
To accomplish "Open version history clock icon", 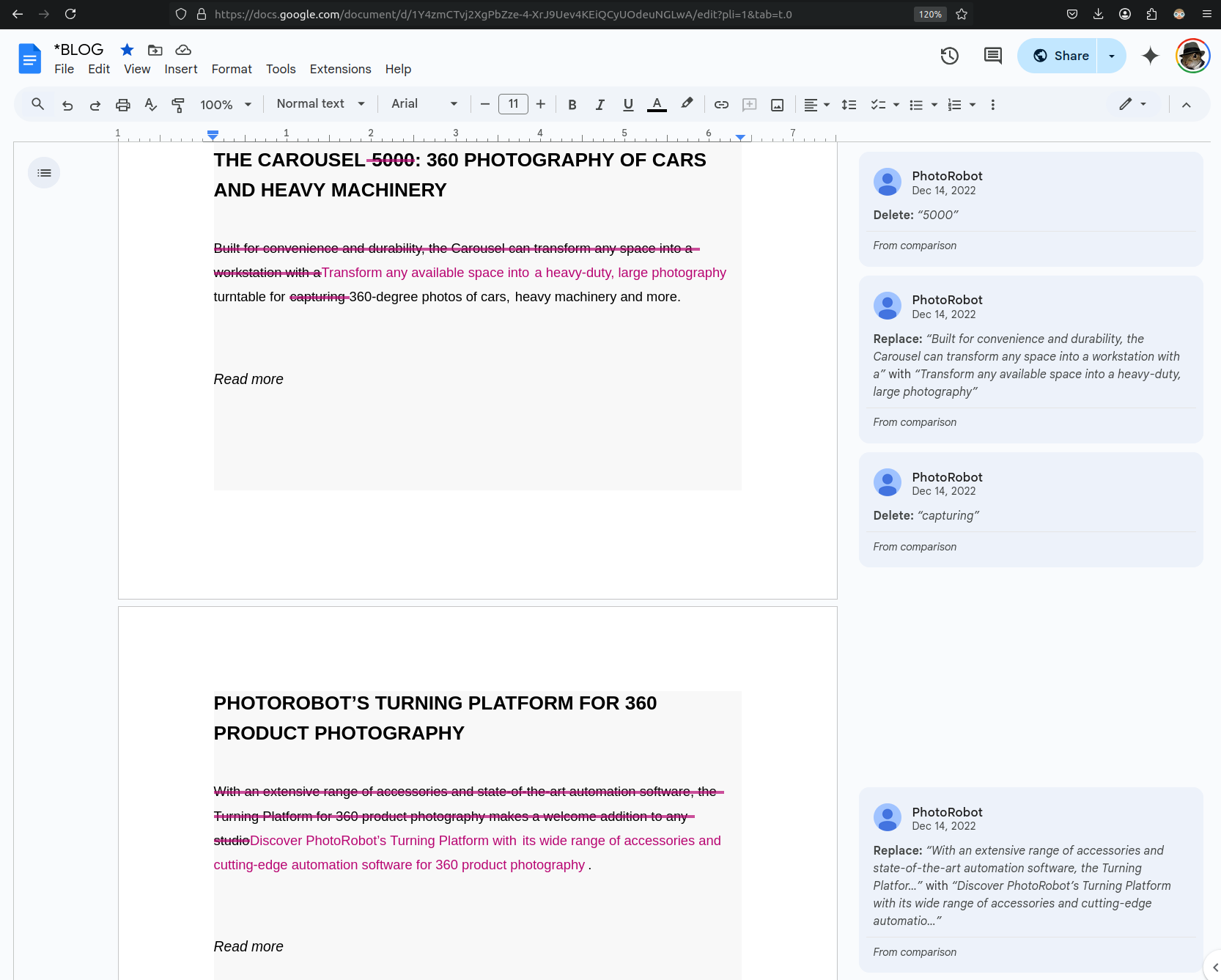I will [950, 56].
